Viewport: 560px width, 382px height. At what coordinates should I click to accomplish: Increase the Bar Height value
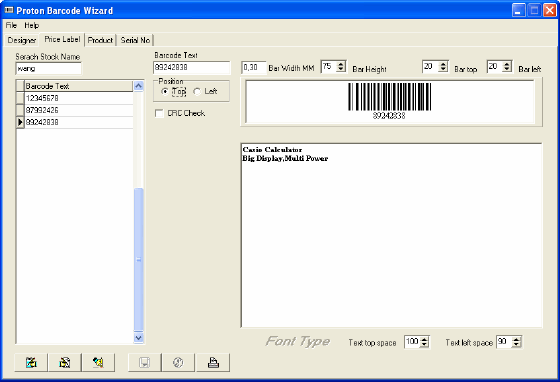click(341, 64)
